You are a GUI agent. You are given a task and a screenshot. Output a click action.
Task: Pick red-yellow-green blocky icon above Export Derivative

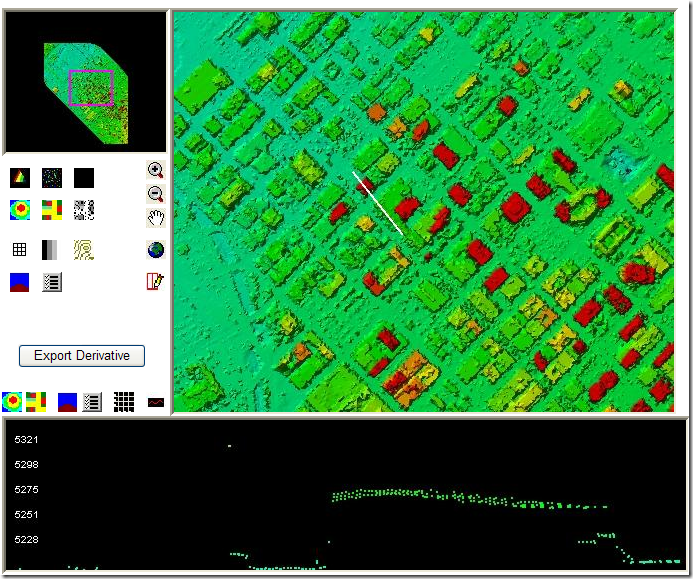[x=52, y=210]
